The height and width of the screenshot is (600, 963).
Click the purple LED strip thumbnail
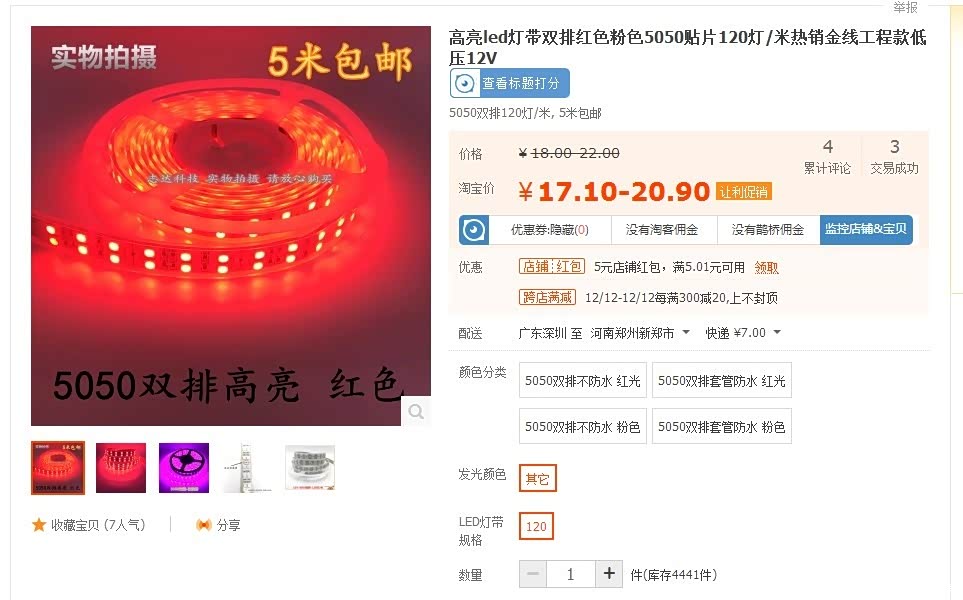coord(184,468)
